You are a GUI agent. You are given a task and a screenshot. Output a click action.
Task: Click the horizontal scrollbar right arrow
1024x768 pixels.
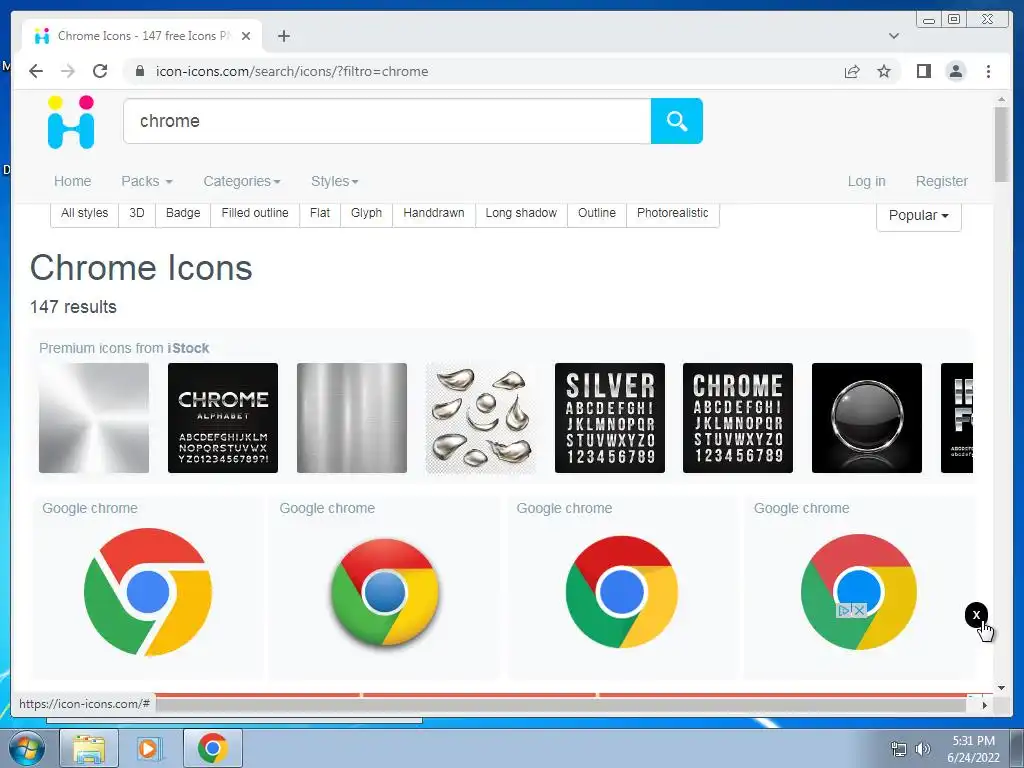point(984,705)
